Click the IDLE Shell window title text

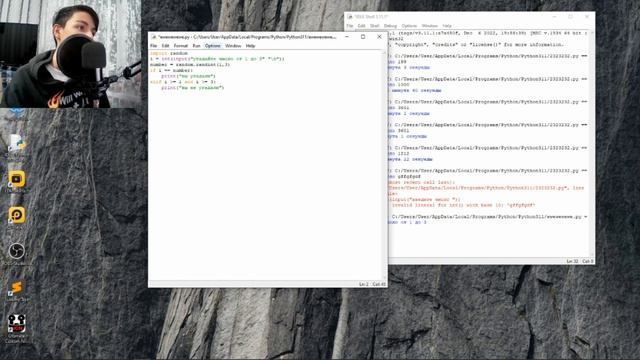(371, 17)
